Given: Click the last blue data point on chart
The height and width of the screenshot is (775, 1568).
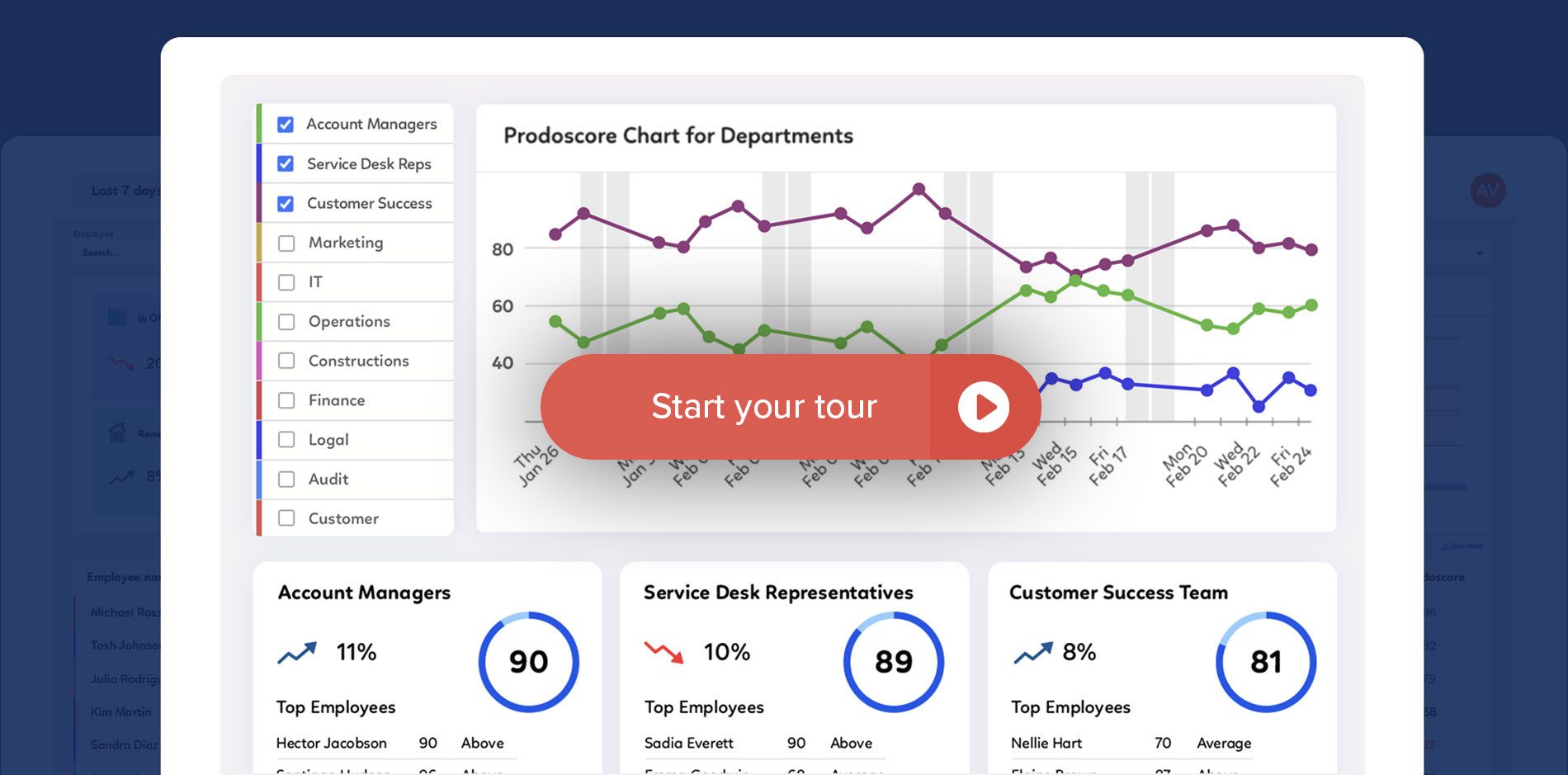Looking at the screenshot, I should coord(1311,390).
